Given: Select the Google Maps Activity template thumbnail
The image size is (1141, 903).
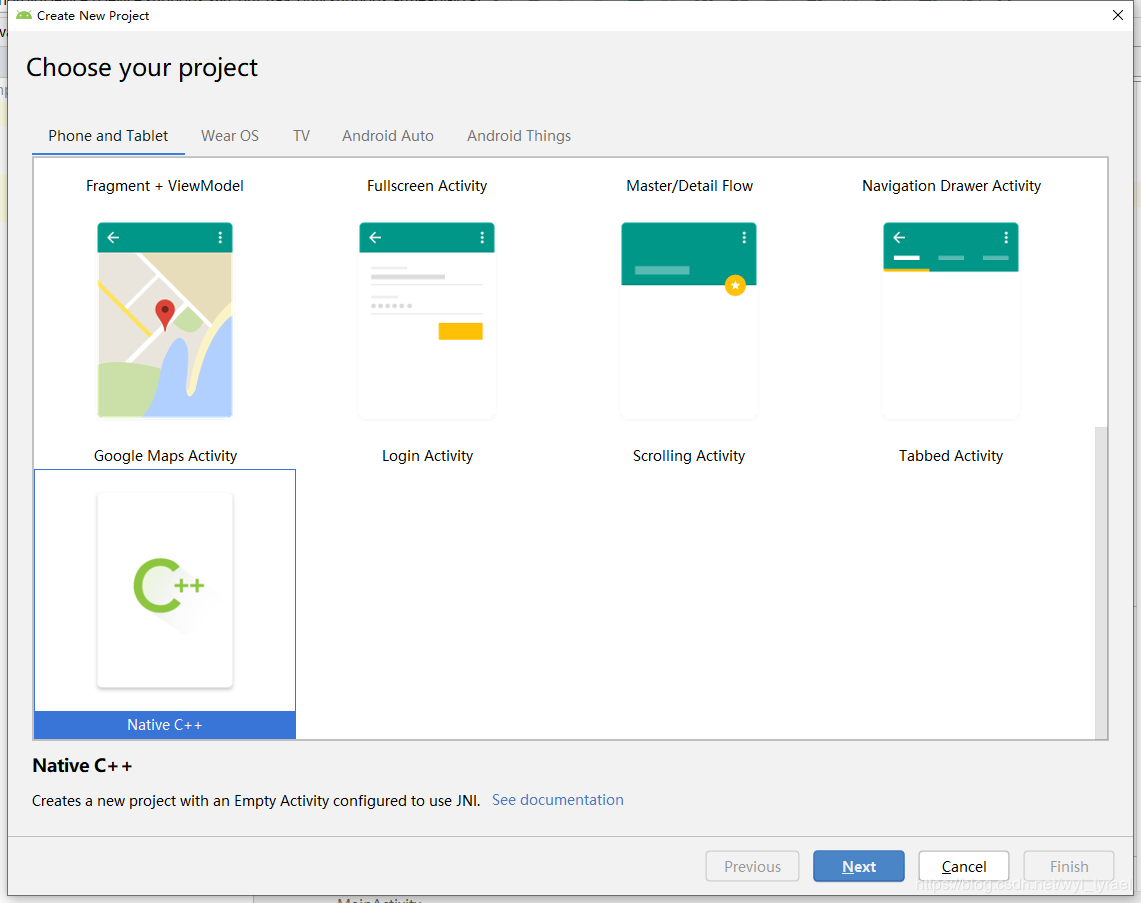Looking at the screenshot, I should click(x=165, y=320).
